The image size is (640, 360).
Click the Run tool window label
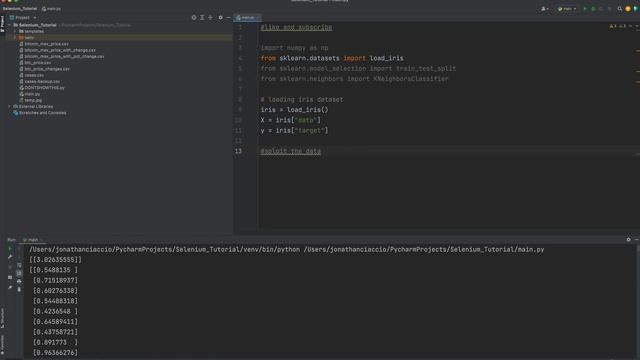(11, 240)
